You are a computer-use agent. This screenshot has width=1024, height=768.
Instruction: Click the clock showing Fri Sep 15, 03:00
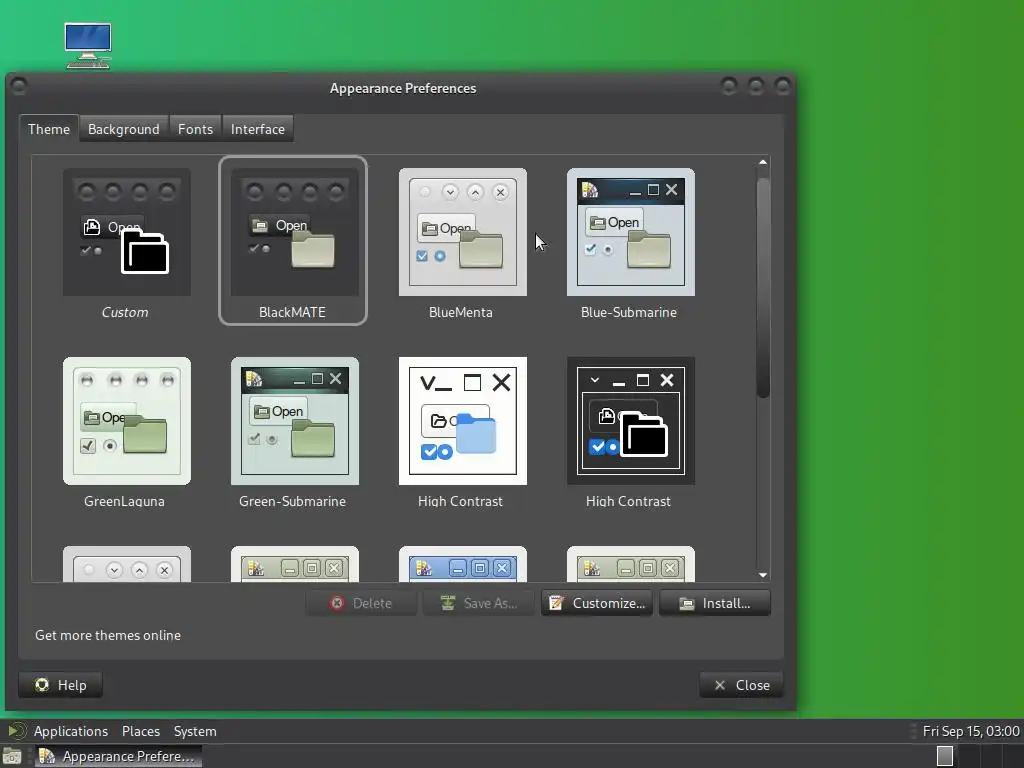click(970, 731)
